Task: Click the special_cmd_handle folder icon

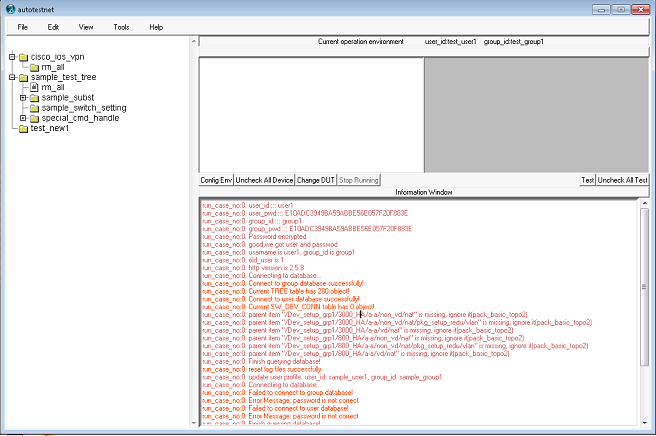Action: point(34,118)
